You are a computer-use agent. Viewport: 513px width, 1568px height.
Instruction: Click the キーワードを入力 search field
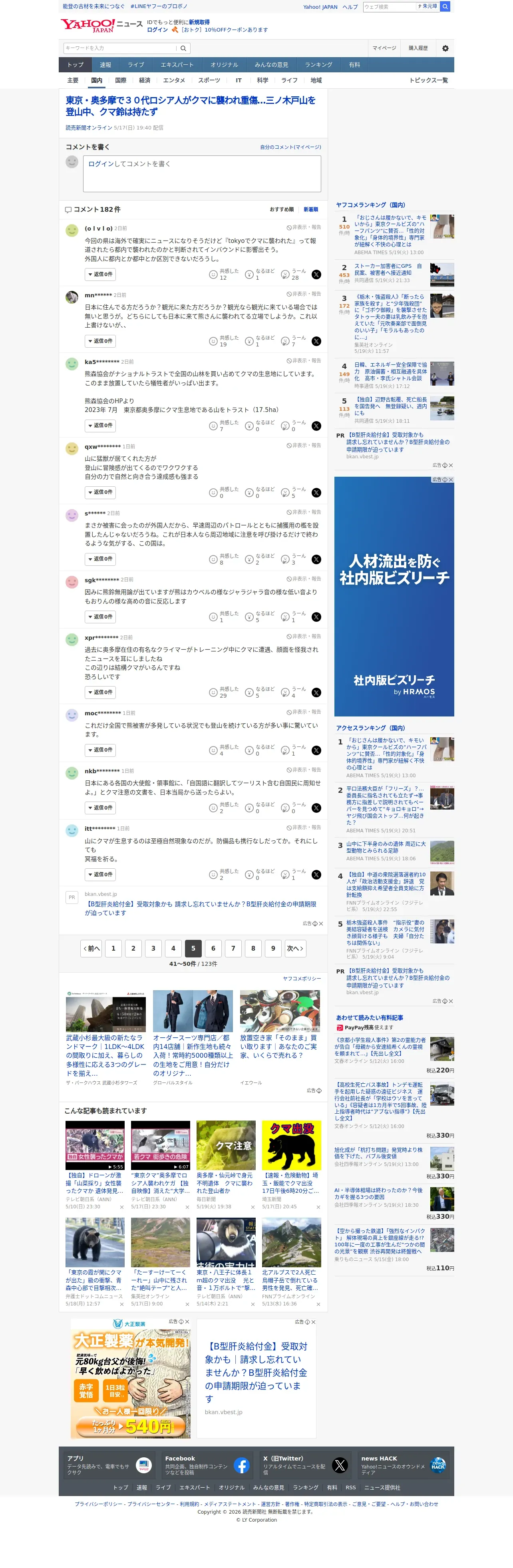coord(121,48)
